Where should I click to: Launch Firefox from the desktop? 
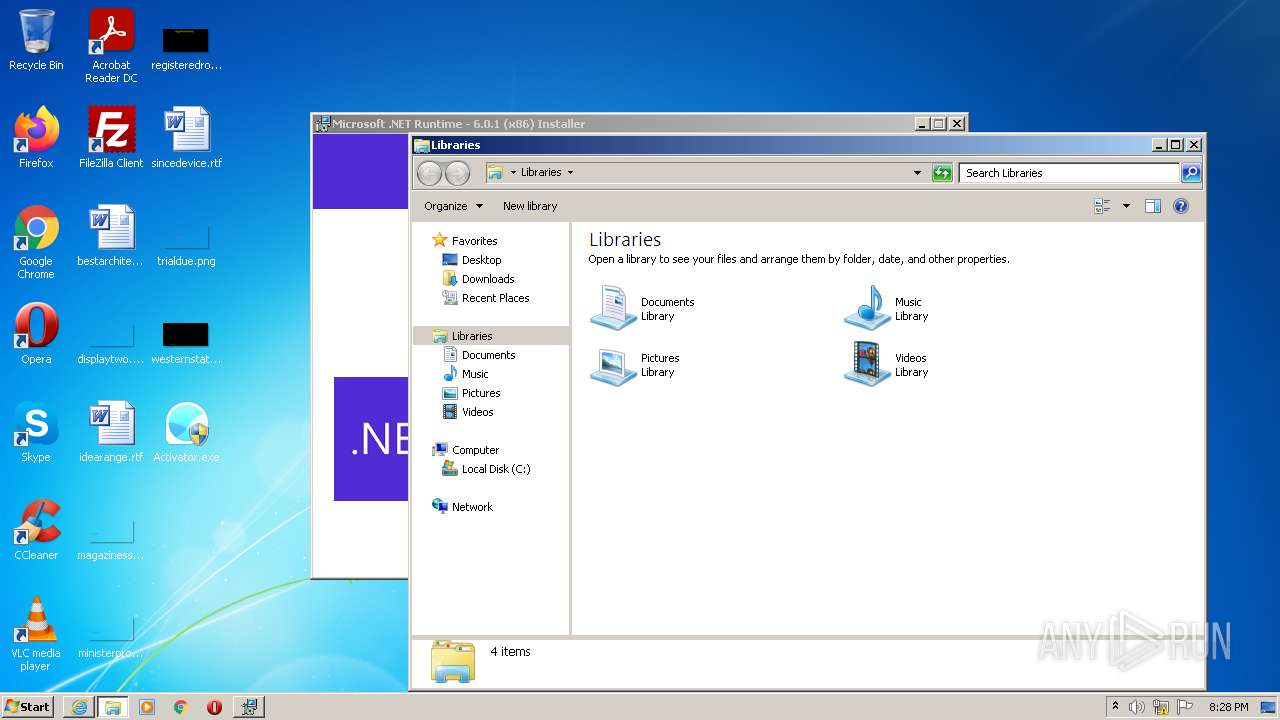click(36, 137)
